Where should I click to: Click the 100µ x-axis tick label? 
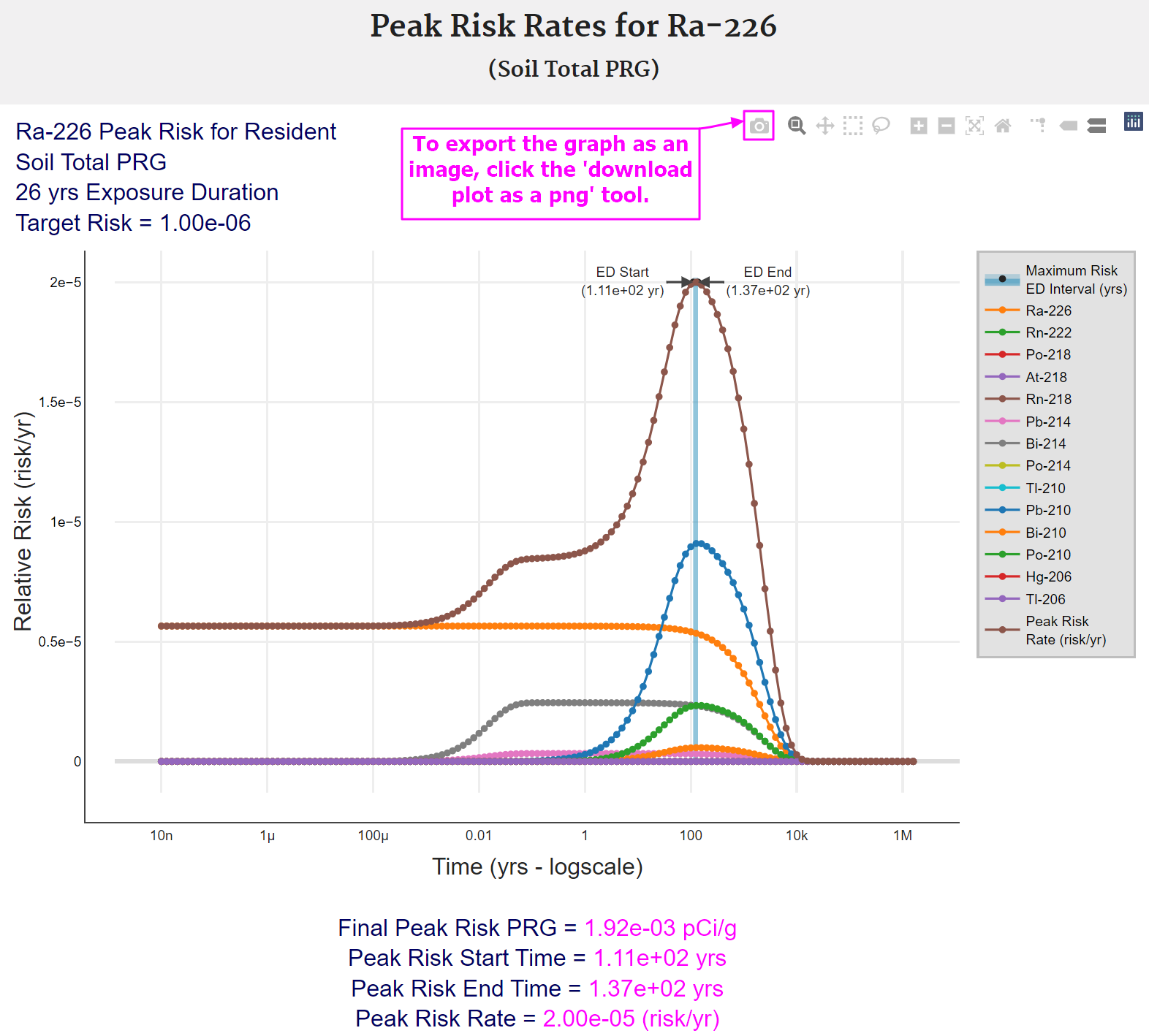click(373, 836)
